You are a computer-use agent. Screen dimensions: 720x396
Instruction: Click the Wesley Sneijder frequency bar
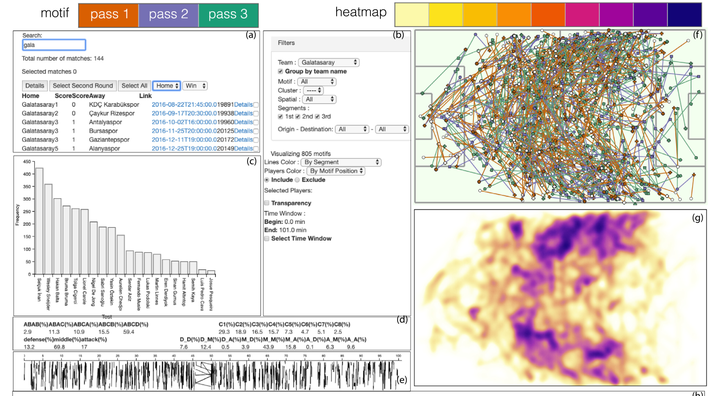pos(48,229)
